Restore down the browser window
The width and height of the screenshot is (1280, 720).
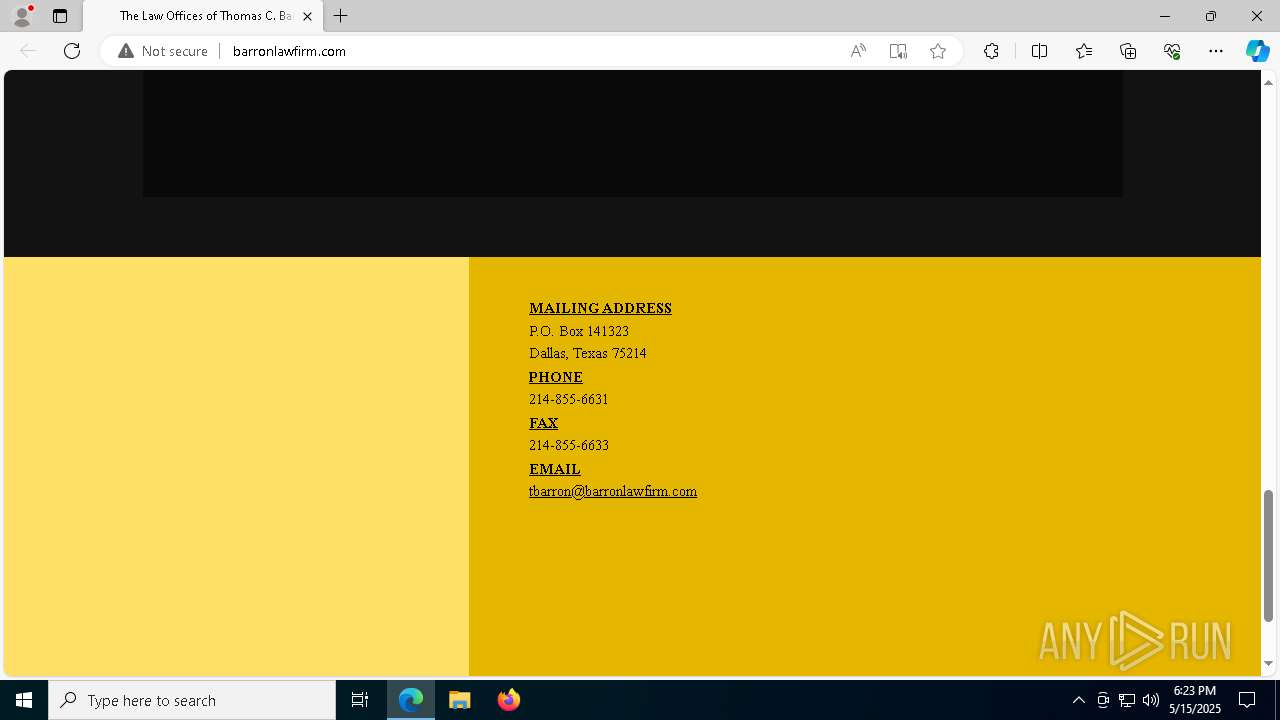tap(1211, 16)
